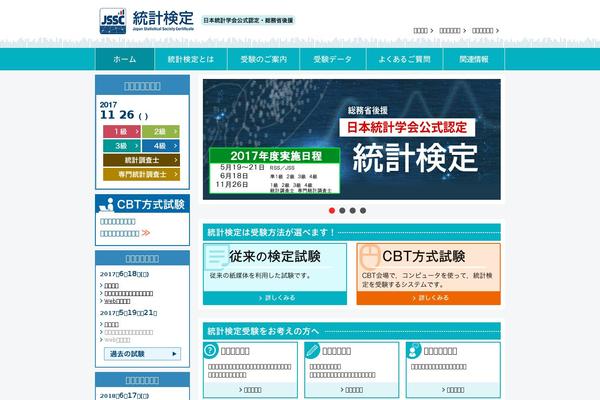Open the 統計検定とは menu item
Screen dimensions: 600x400
pos(191,59)
